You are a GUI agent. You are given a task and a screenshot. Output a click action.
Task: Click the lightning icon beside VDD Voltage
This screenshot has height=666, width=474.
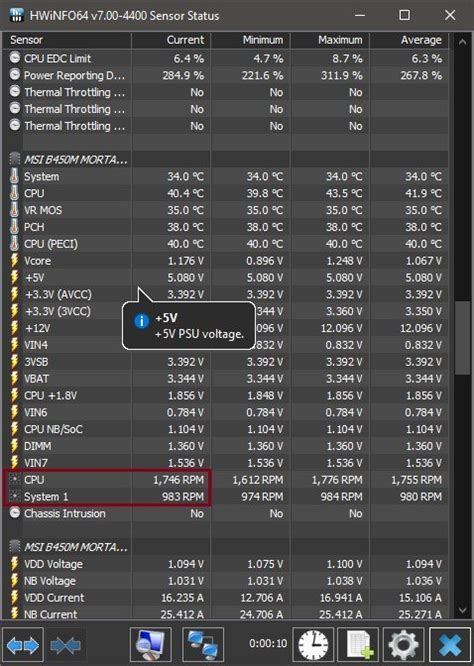point(14,564)
